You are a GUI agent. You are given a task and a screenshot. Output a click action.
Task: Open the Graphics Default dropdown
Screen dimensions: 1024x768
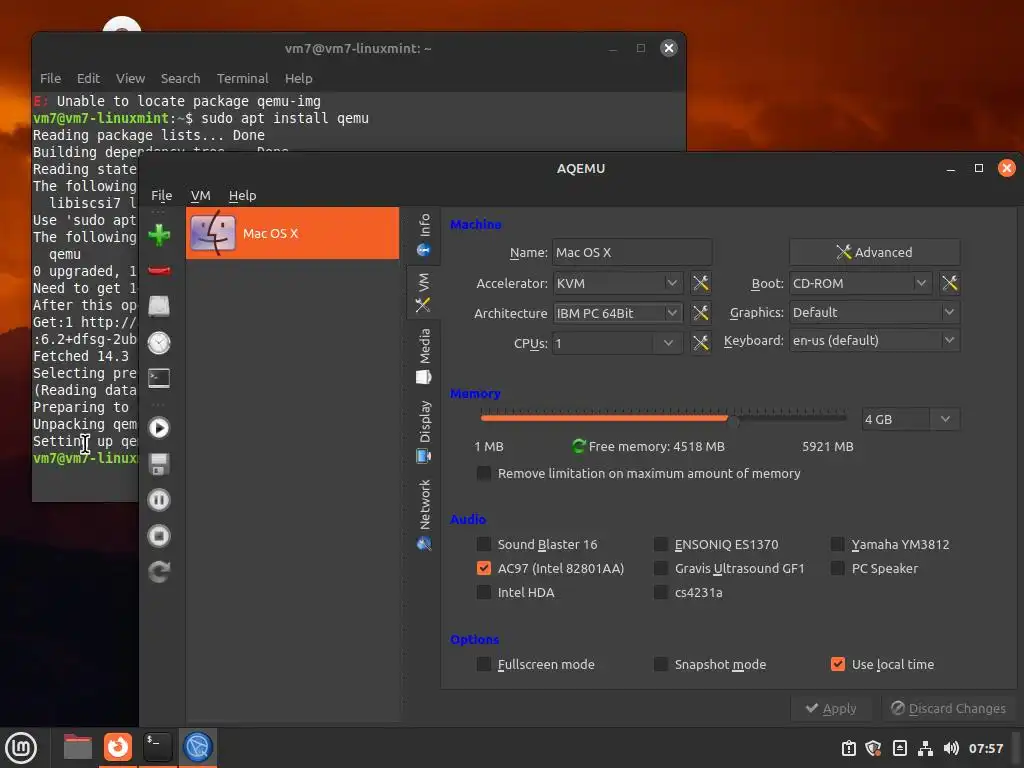pyautogui.click(x=874, y=312)
